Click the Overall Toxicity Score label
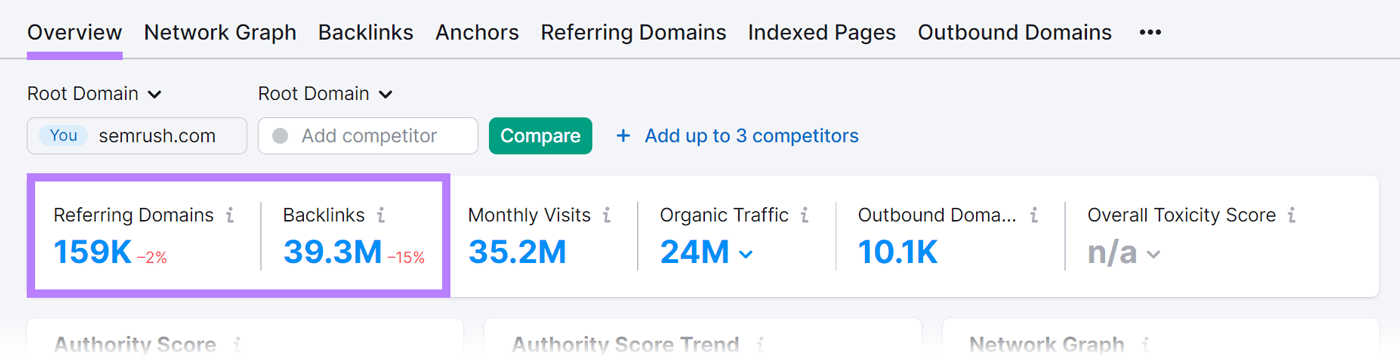 pyautogui.click(x=1182, y=215)
